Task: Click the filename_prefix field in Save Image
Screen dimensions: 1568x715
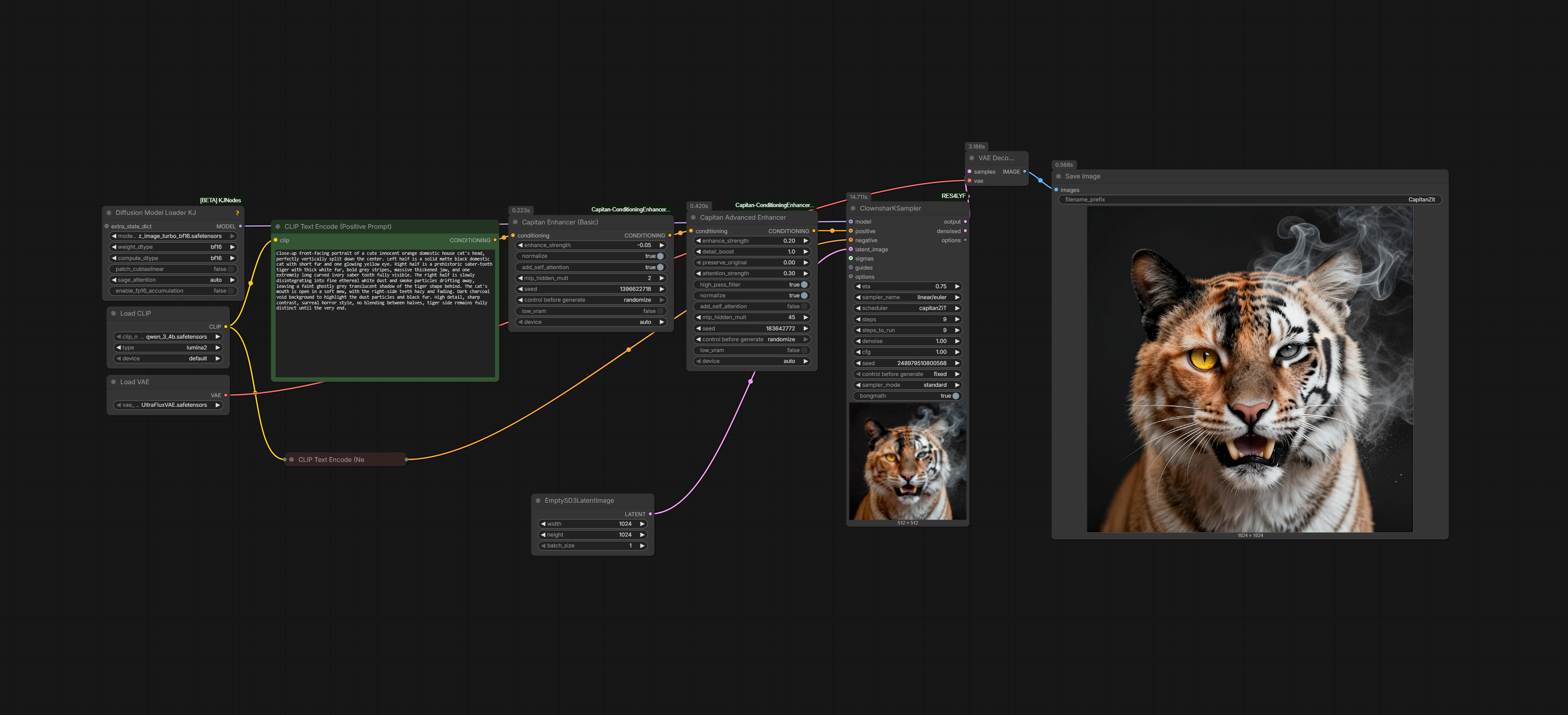Action: 1249,200
